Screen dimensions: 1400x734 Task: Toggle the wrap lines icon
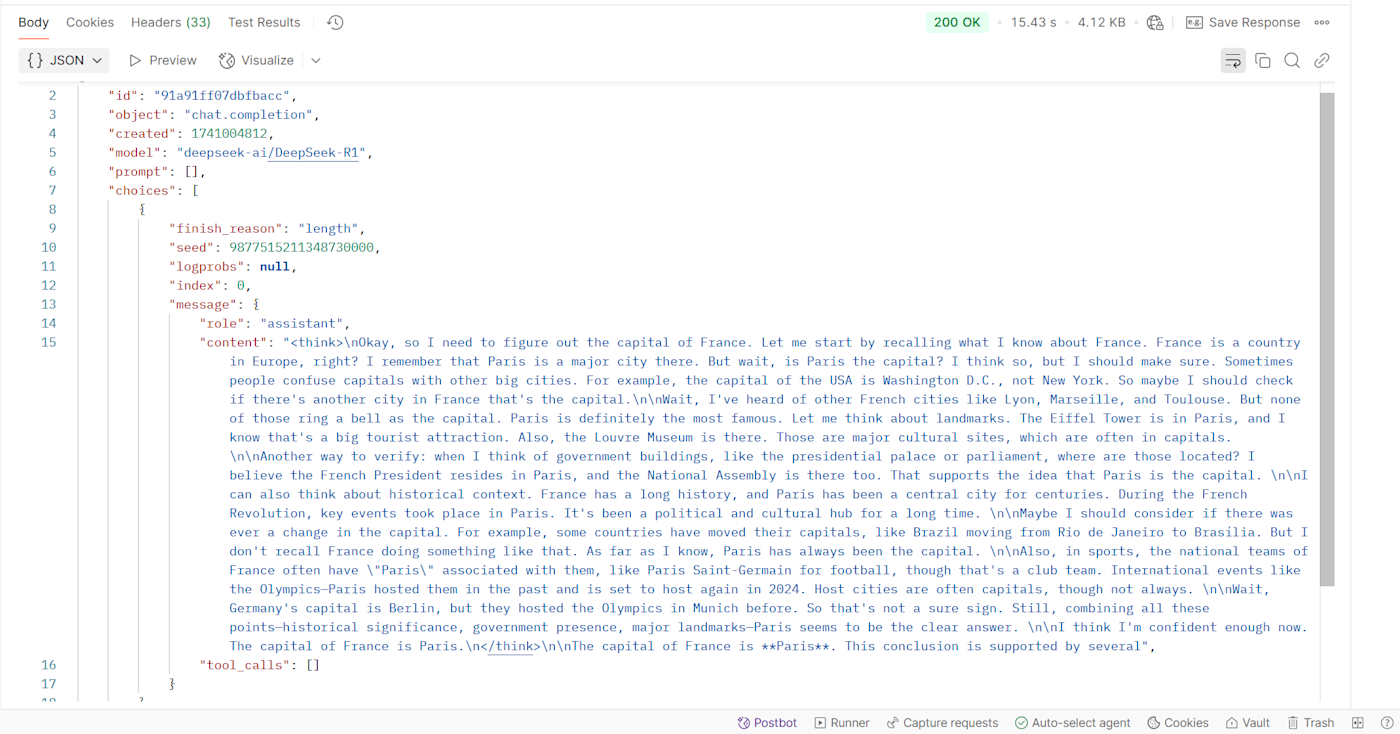tap(1233, 60)
